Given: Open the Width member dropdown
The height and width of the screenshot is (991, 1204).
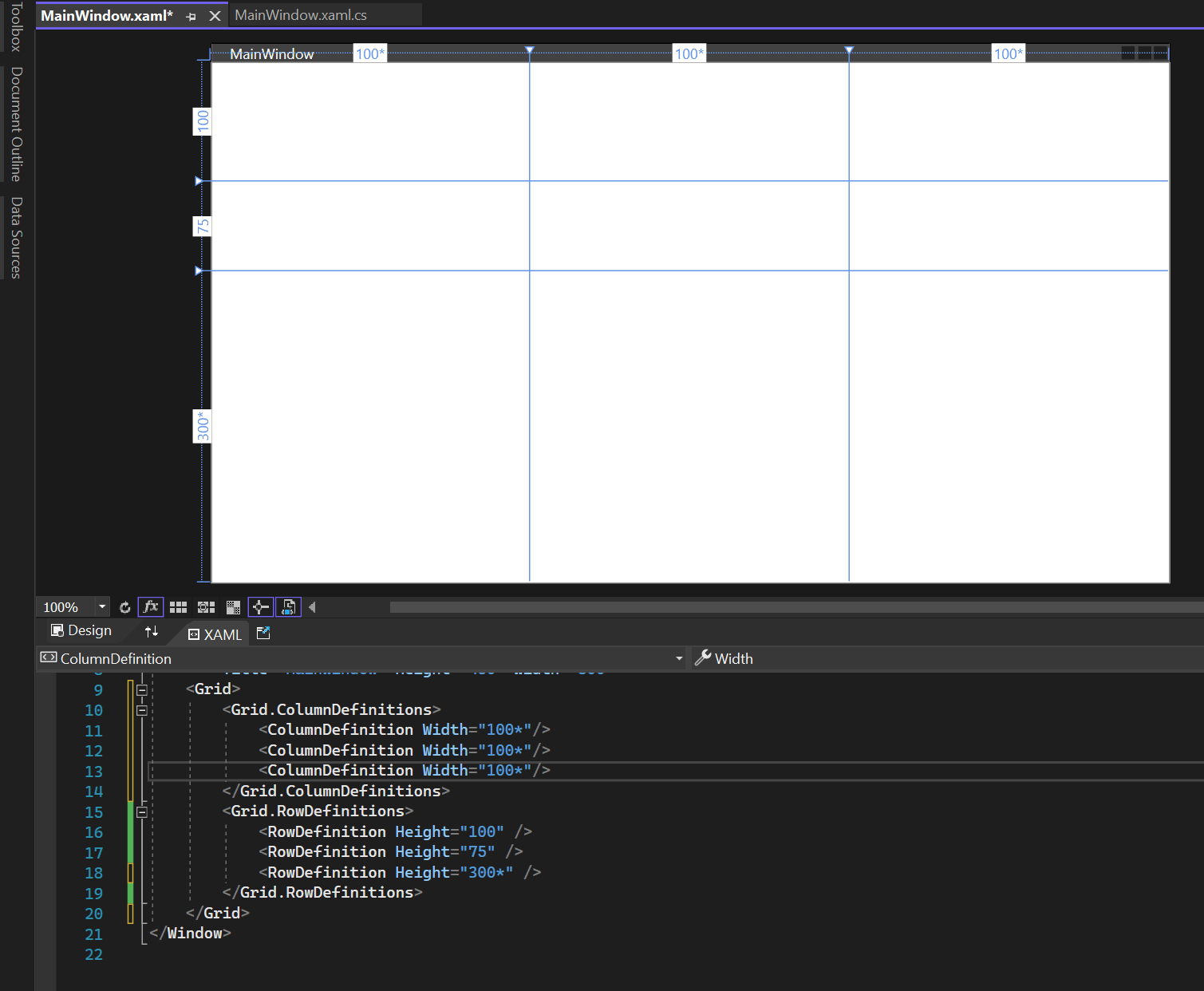Looking at the screenshot, I should (946, 658).
